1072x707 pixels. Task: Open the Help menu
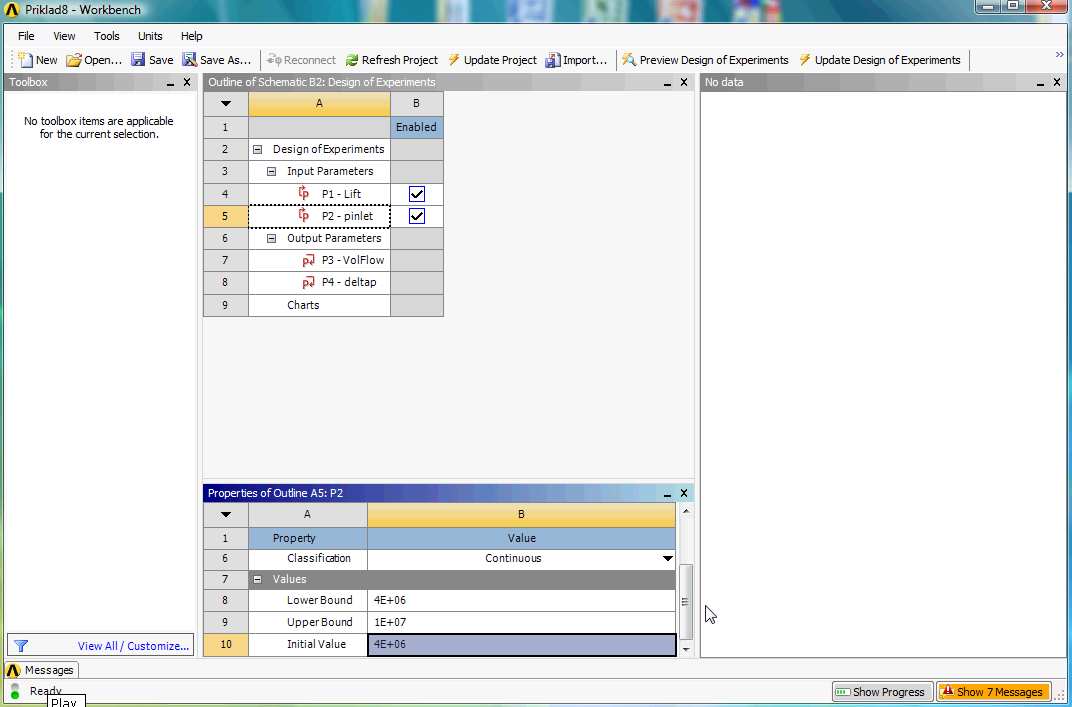pos(191,36)
